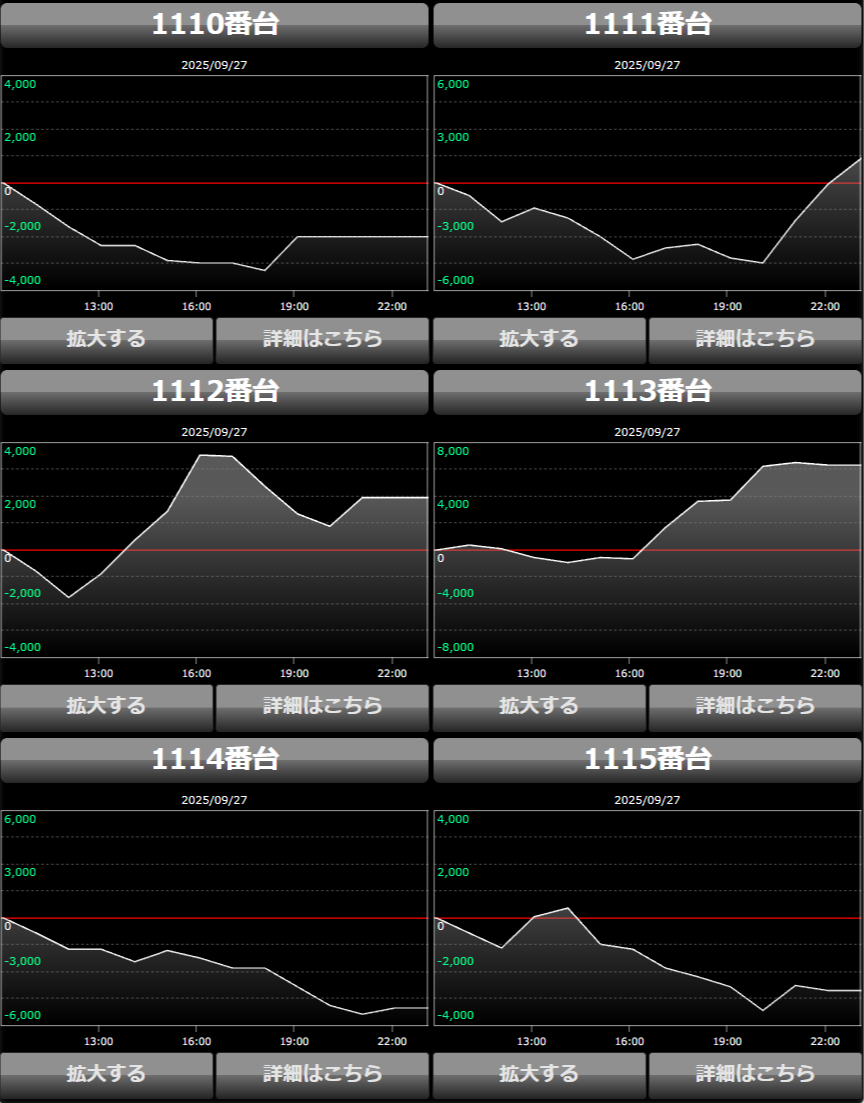This screenshot has height=1103, width=864.
Task: Select the 1114番台 header bar
Action: click(x=215, y=760)
